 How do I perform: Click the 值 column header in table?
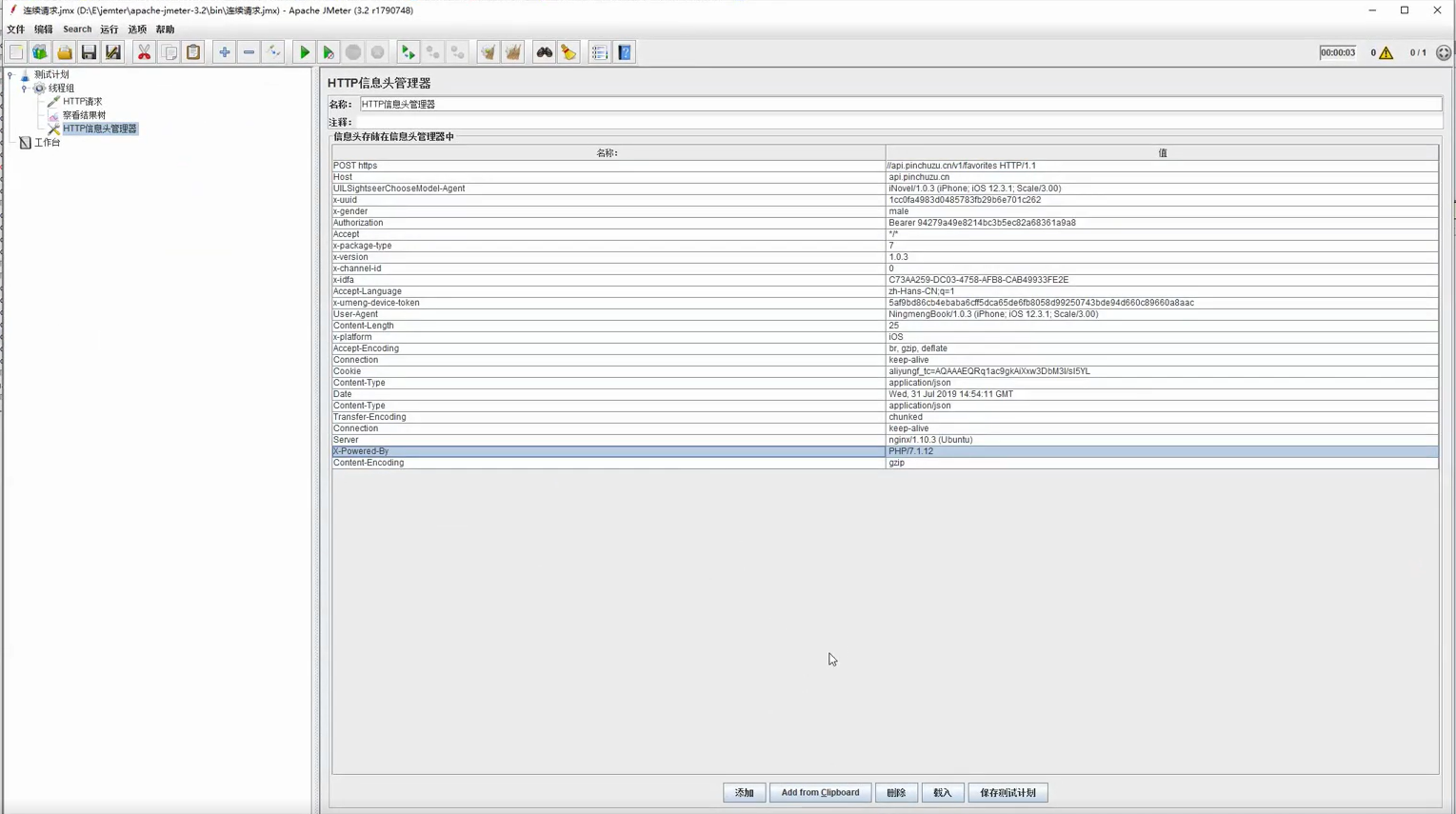[1162, 152]
